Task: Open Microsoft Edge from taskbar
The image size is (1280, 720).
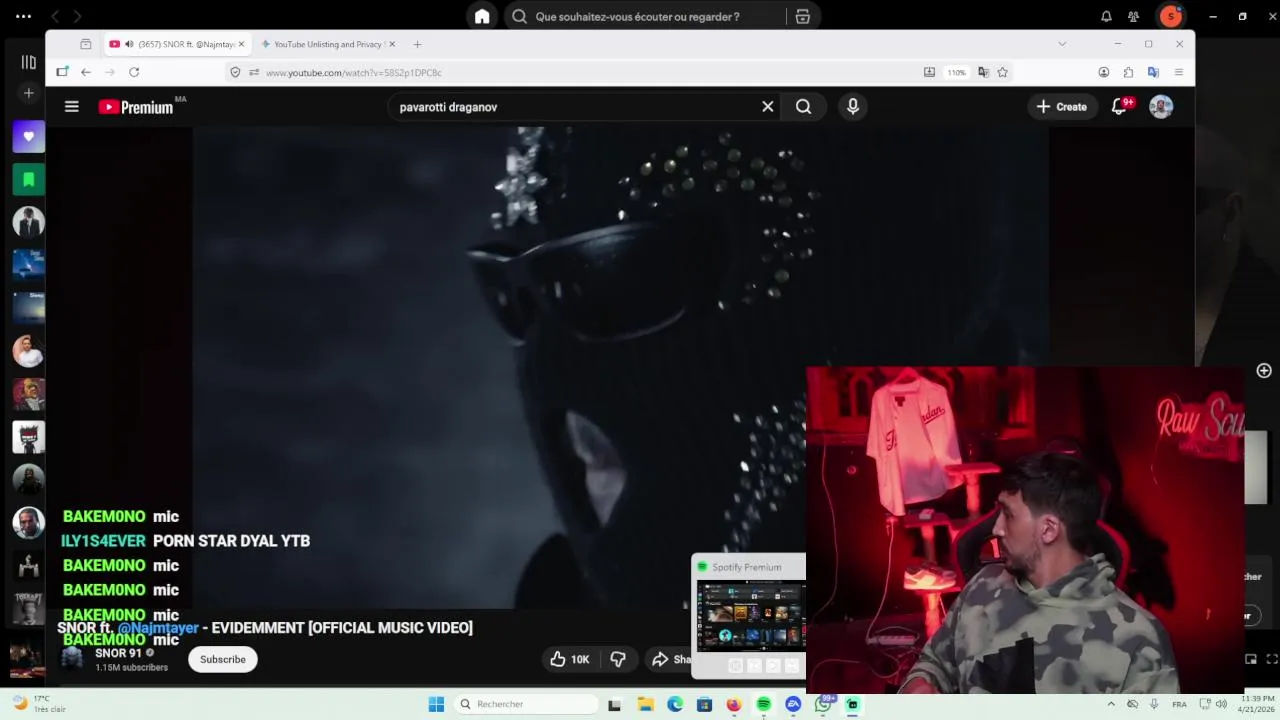Action: (675, 704)
